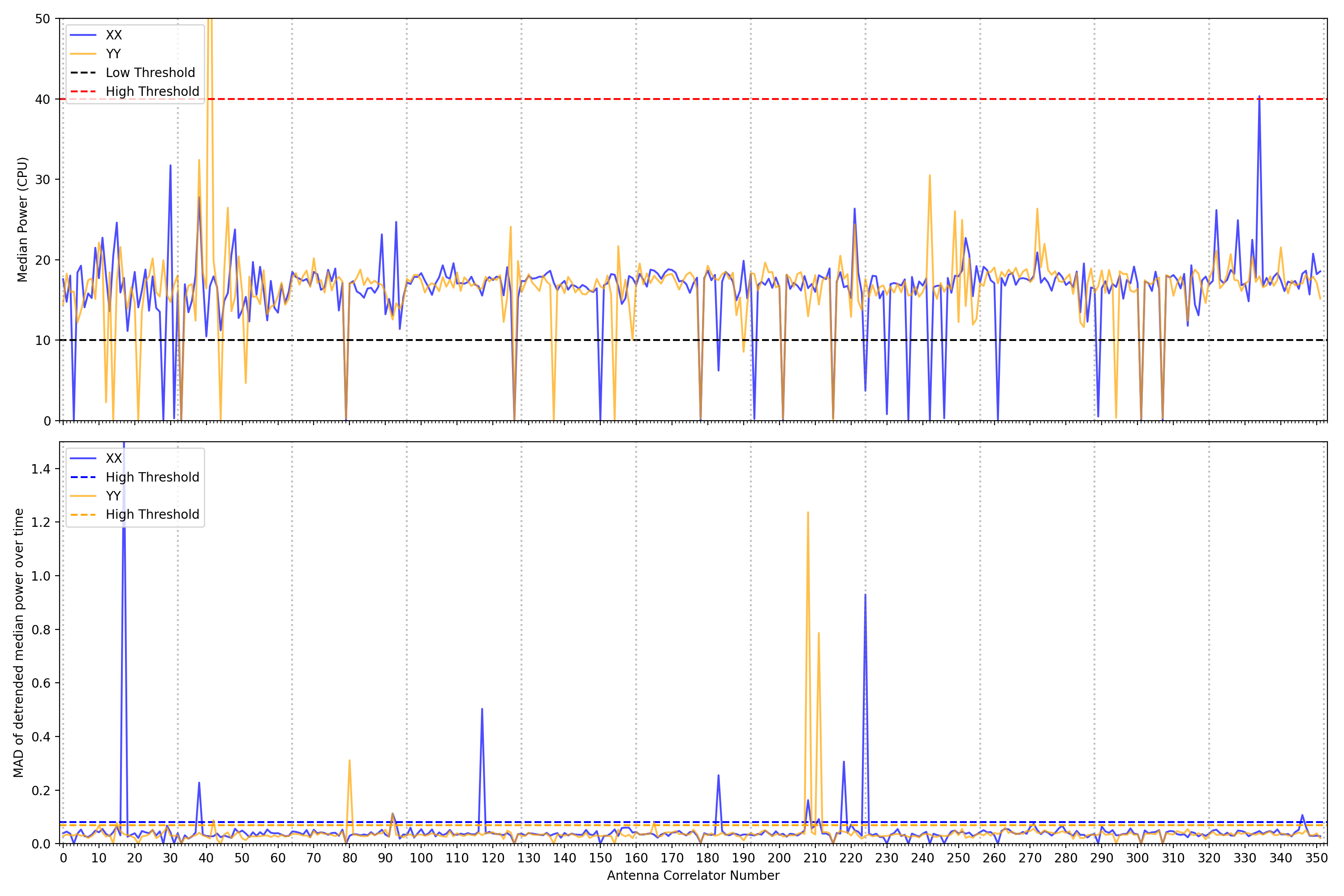1344x896 pixels.
Task: Click the XX legend entry in top plot
Action: point(113,35)
